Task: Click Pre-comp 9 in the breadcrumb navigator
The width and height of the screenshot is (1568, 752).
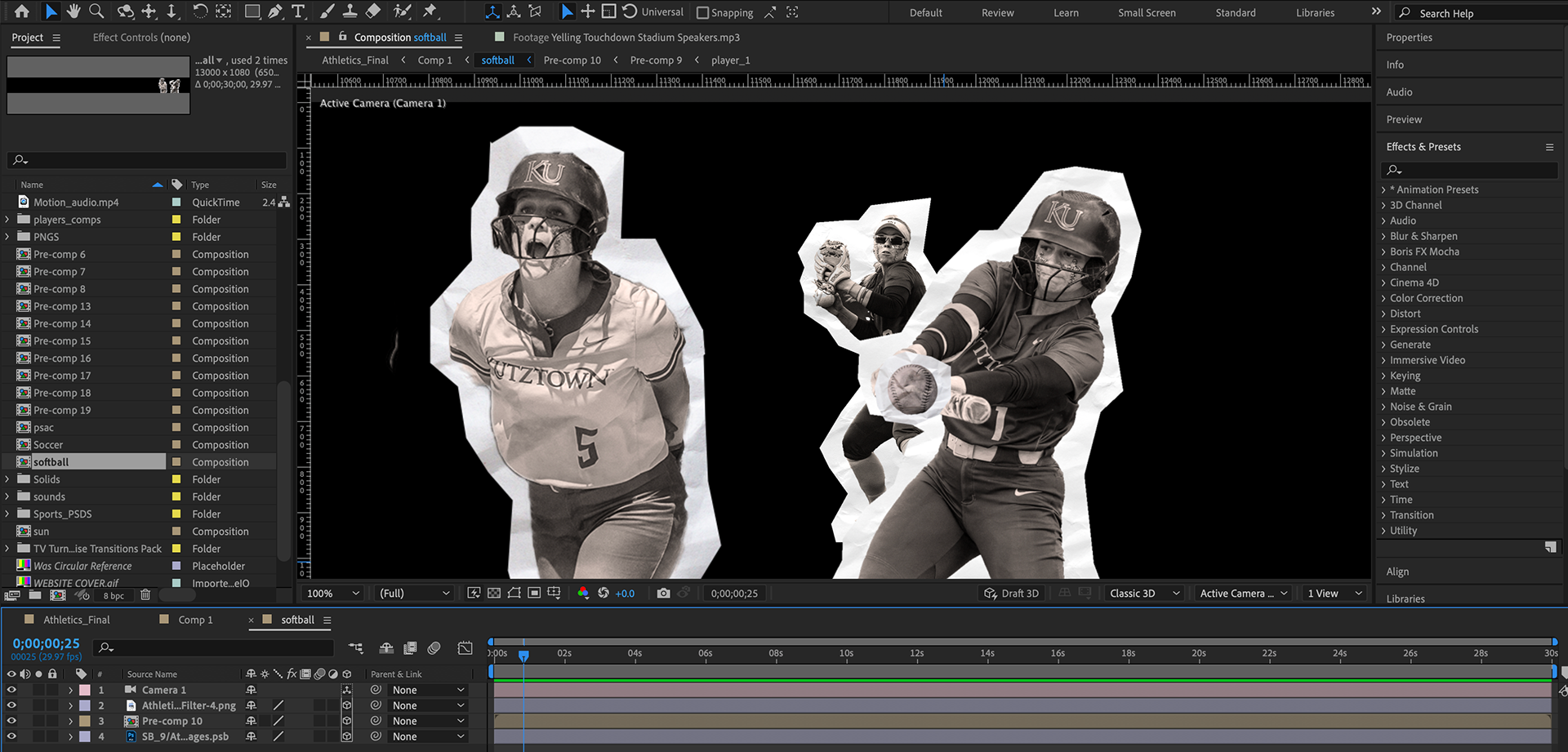Action: [x=656, y=60]
